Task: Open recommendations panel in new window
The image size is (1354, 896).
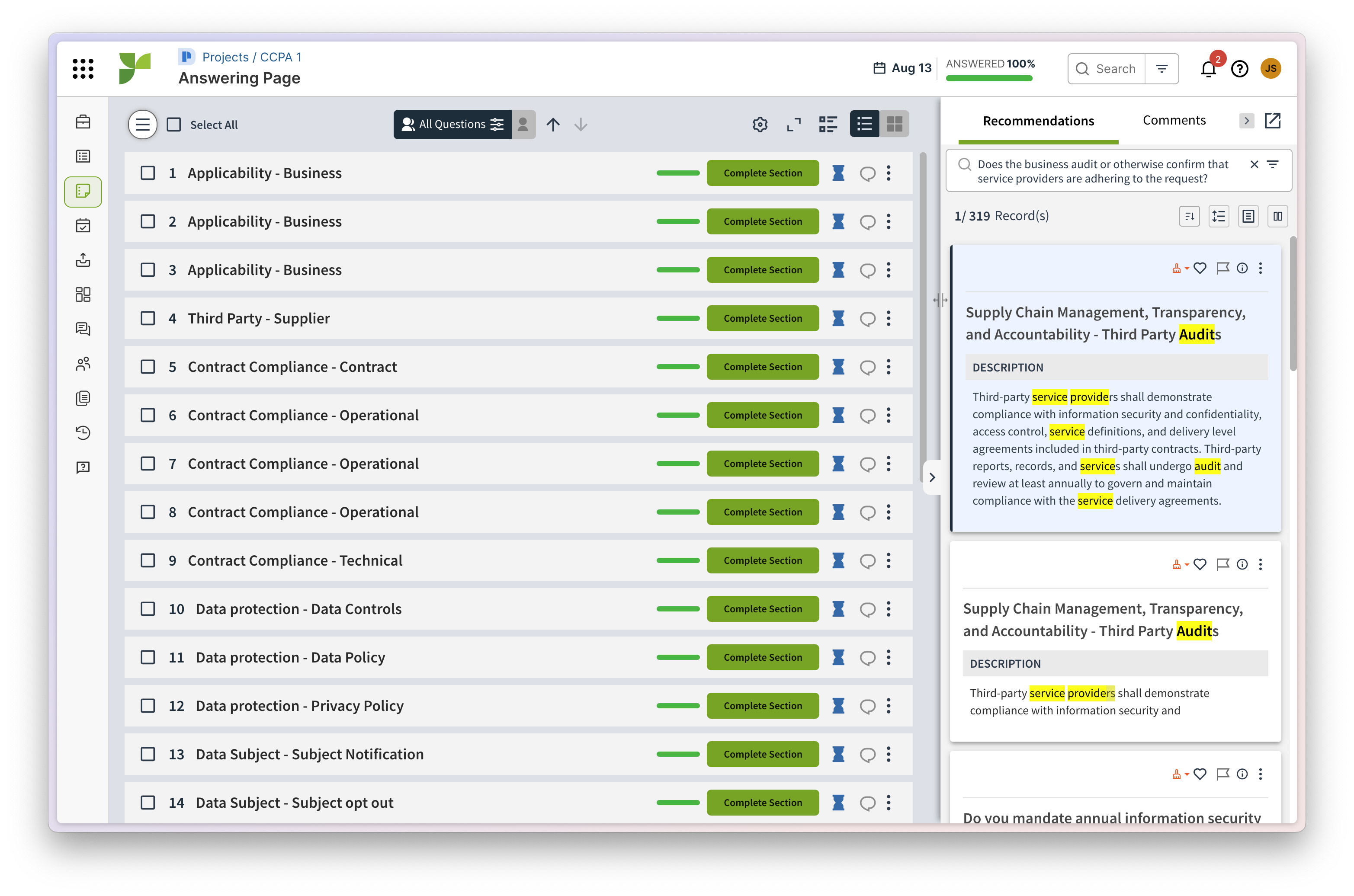Action: coord(1273,121)
